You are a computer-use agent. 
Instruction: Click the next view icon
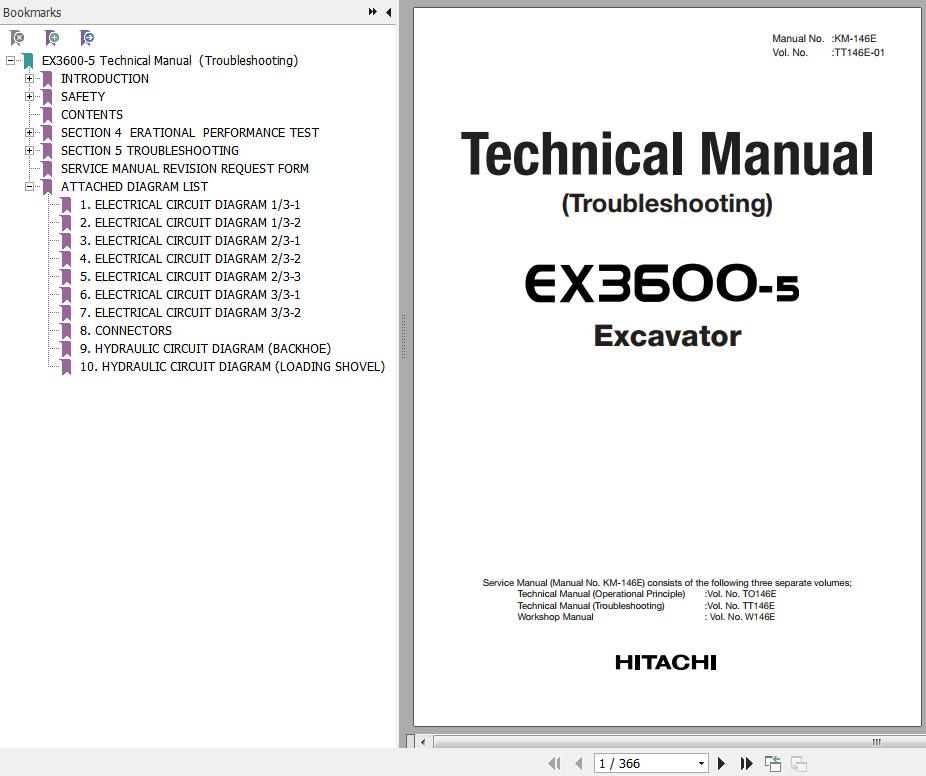click(798, 763)
